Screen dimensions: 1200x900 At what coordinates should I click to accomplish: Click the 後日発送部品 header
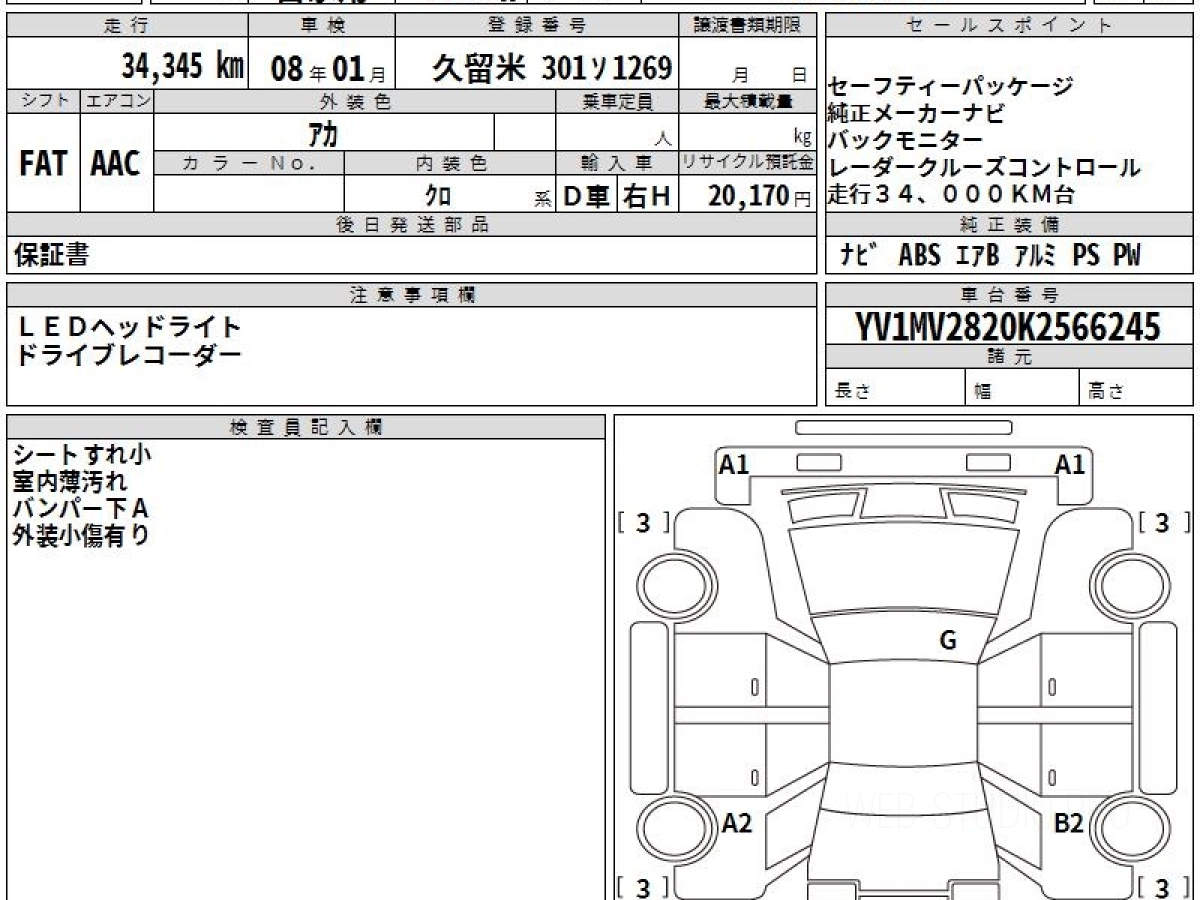tap(412, 225)
